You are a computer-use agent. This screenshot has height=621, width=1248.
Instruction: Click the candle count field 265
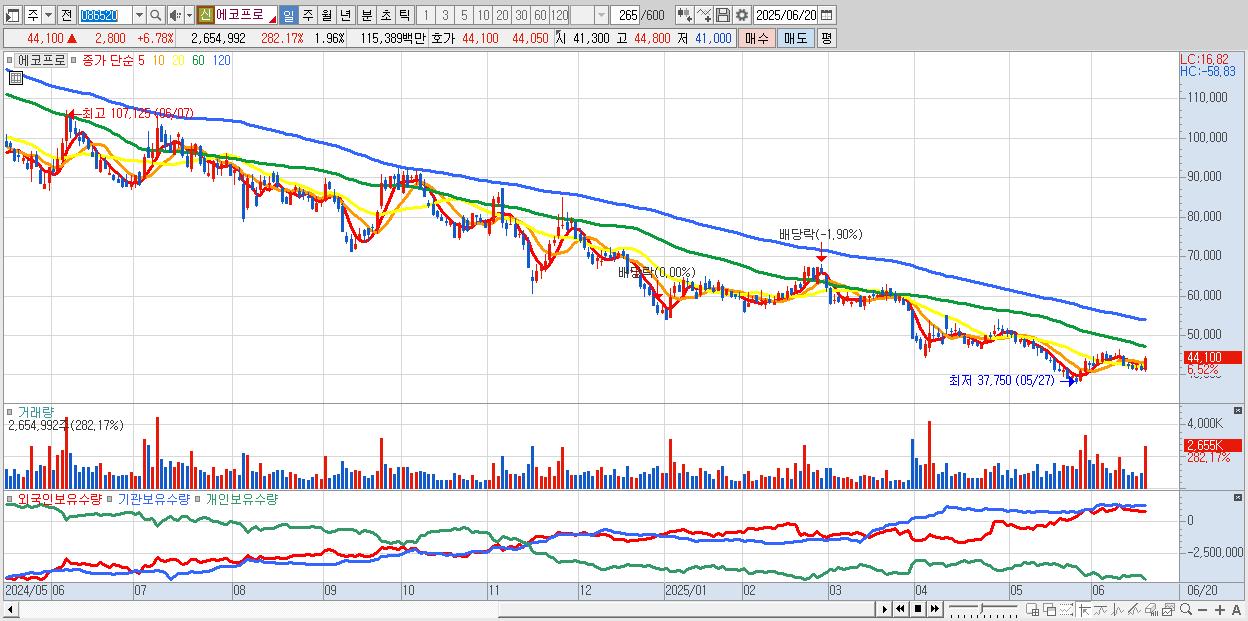pyautogui.click(x=626, y=15)
